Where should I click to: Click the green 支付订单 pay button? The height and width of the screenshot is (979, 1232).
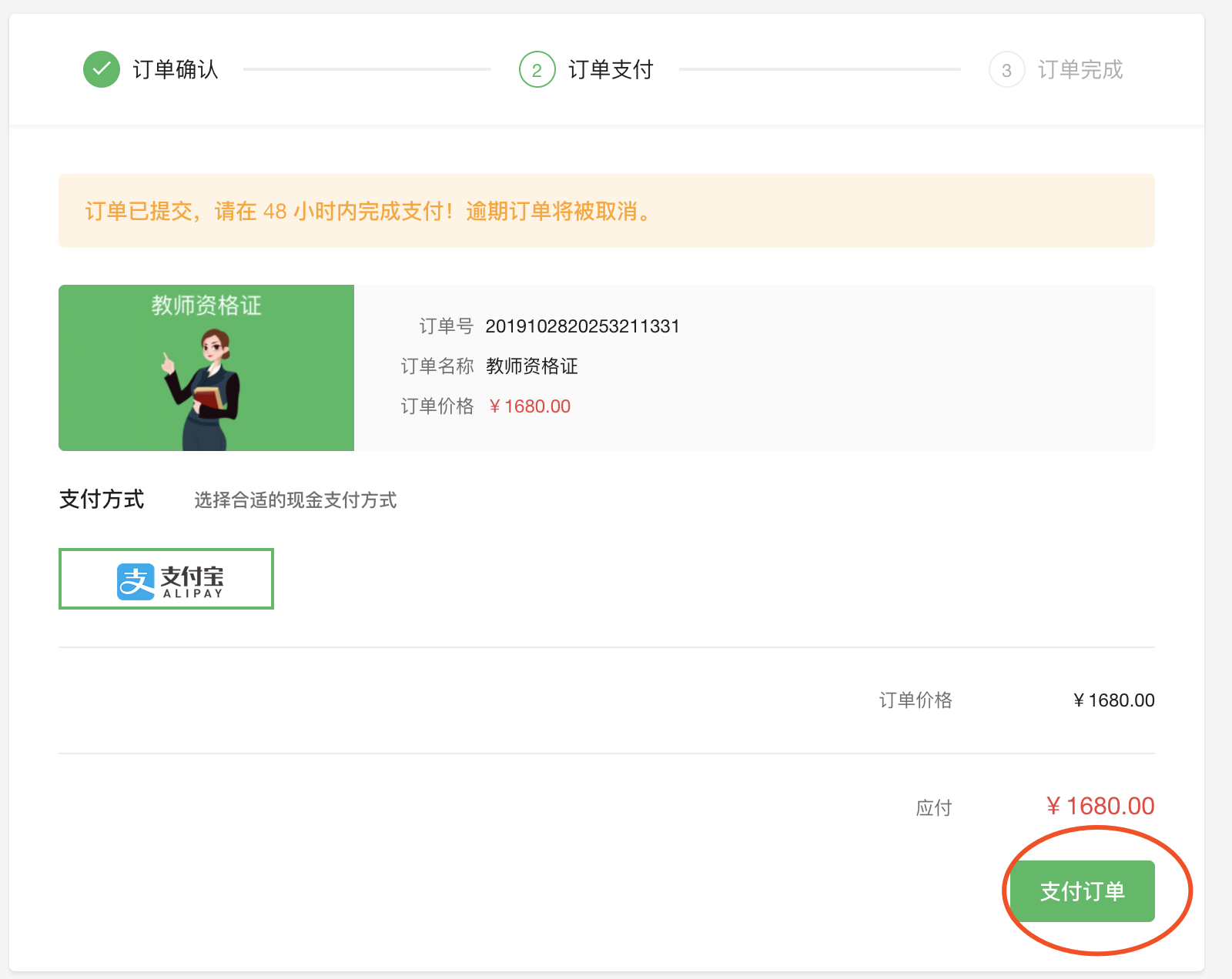(x=1082, y=890)
